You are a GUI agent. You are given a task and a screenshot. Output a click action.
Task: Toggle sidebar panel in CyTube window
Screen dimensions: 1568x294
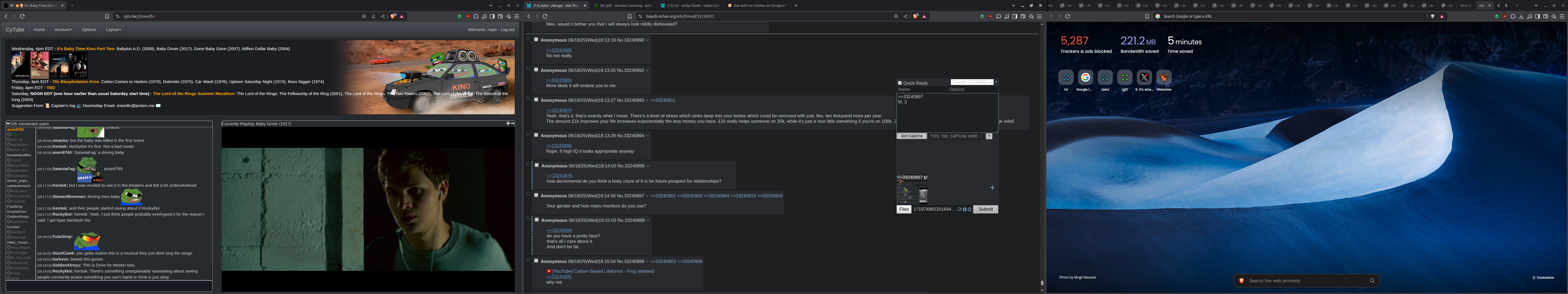492,16
